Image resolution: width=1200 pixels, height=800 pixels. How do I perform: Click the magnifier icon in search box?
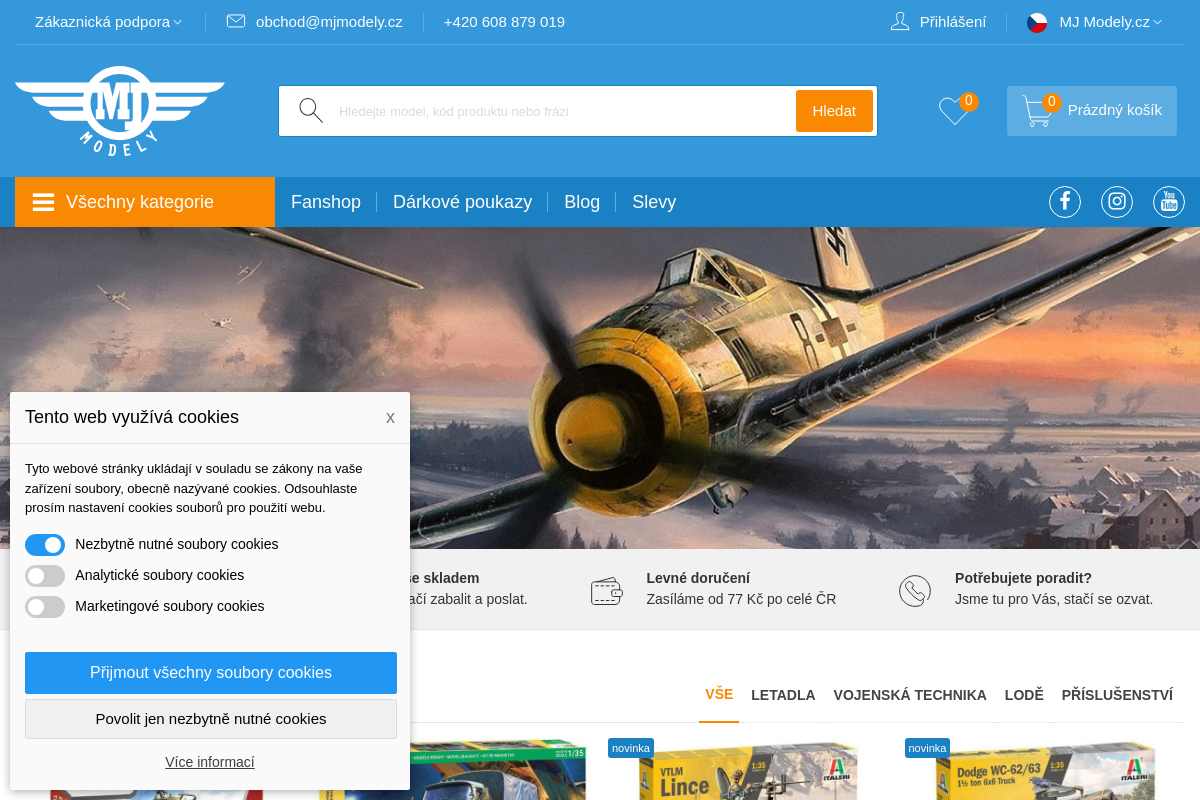[x=311, y=111]
